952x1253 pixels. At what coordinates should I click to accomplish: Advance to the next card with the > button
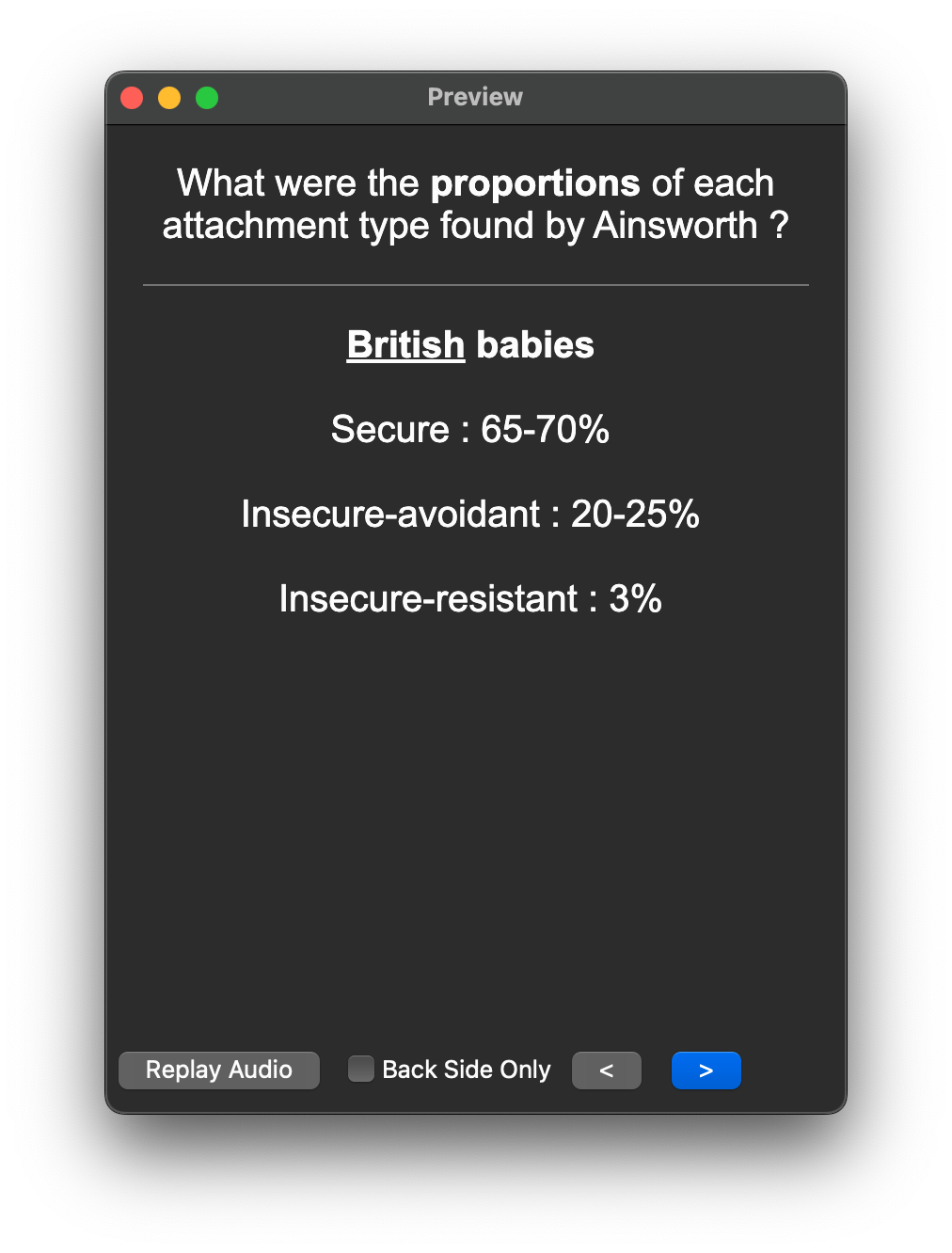tap(706, 1071)
